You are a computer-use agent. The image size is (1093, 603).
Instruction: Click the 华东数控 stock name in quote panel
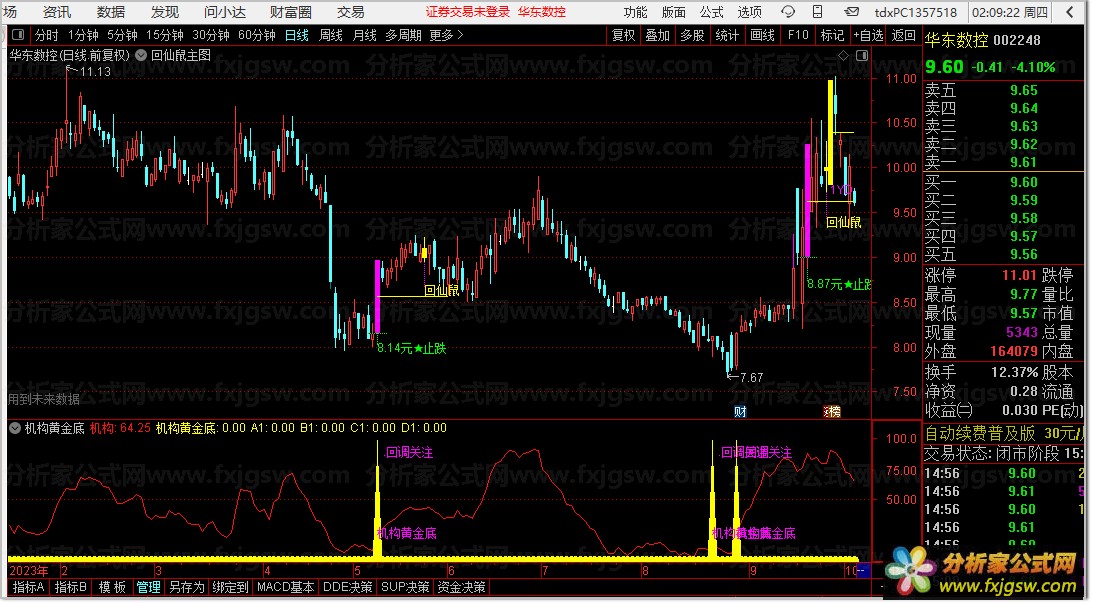point(956,40)
